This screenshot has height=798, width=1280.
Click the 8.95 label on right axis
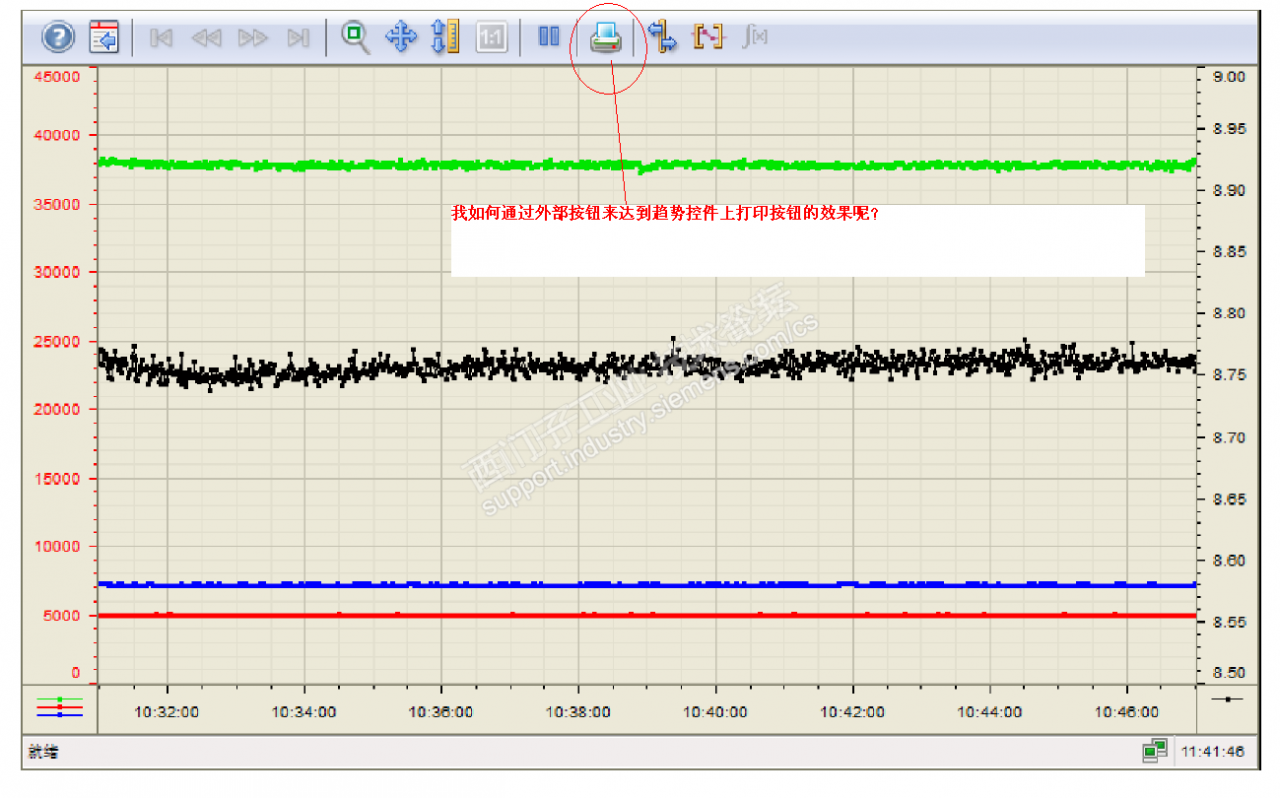click(1227, 129)
